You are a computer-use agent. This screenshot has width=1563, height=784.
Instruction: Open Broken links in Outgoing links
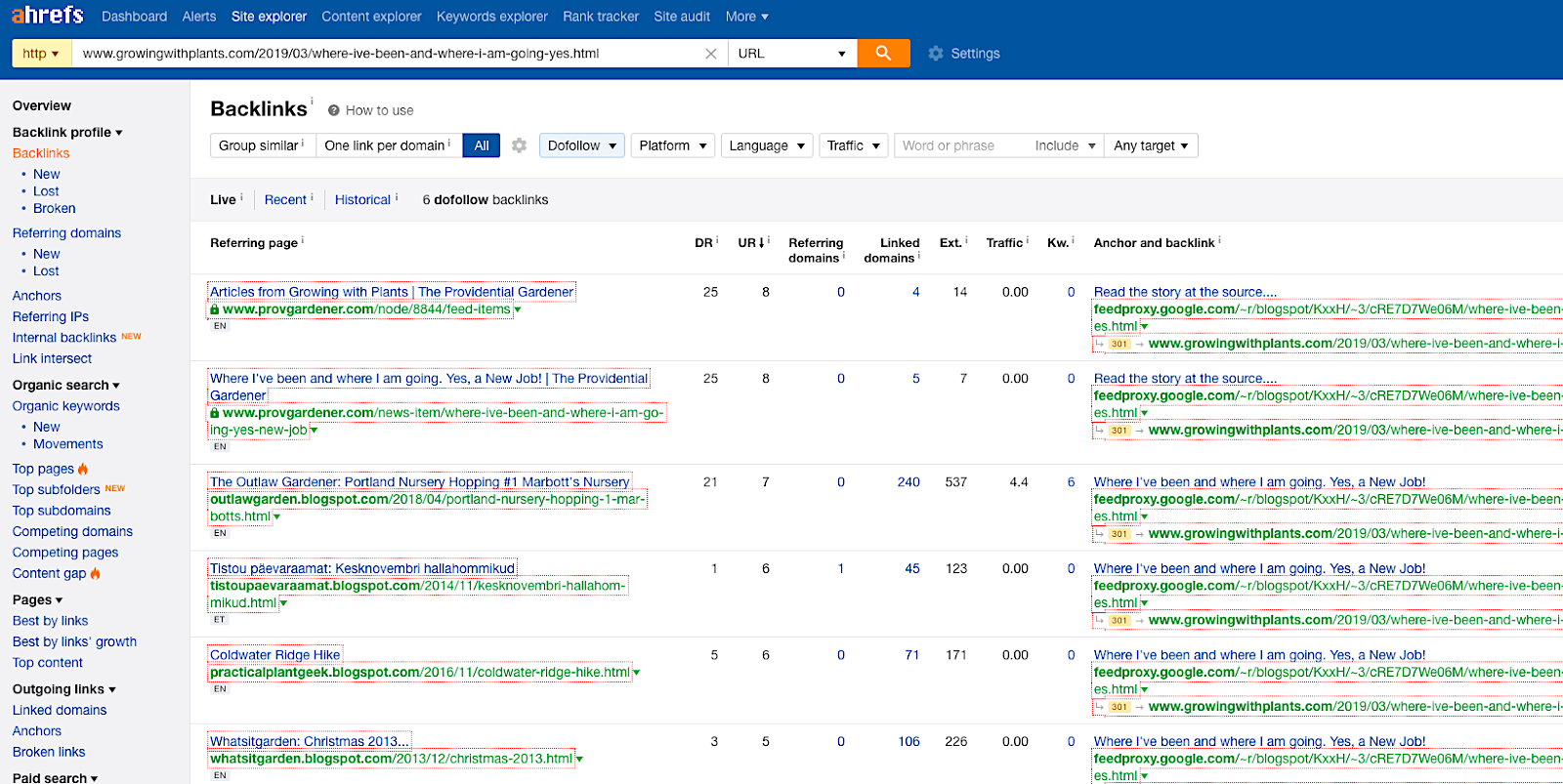[x=49, y=752]
